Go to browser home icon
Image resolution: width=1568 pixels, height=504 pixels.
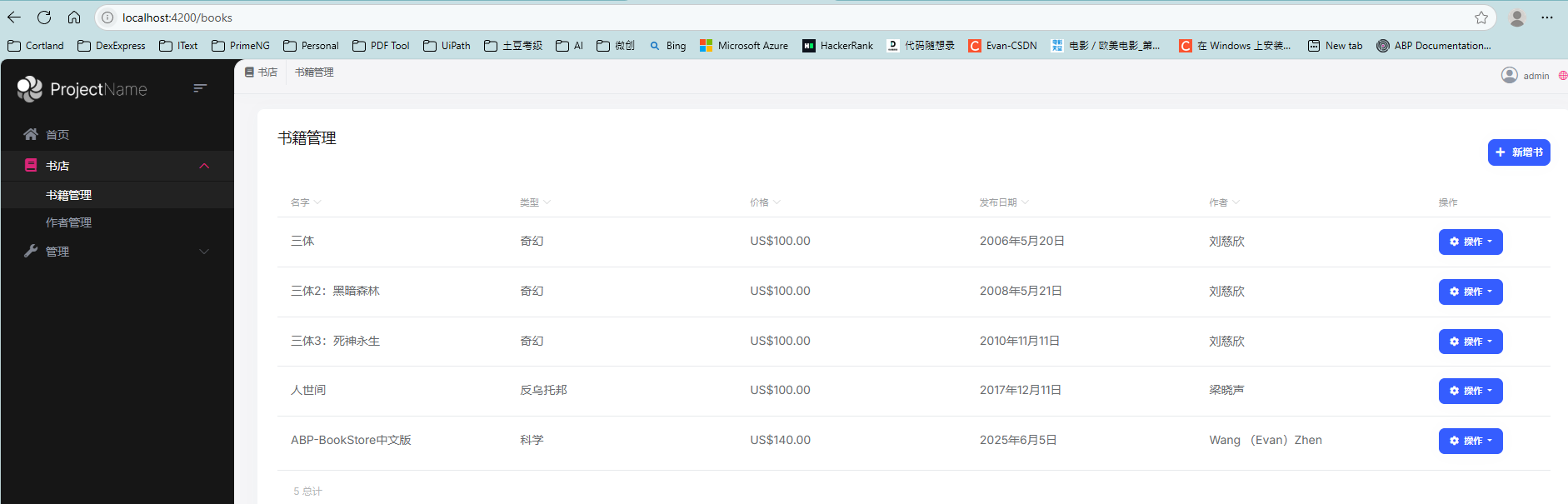[x=74, y=17]
